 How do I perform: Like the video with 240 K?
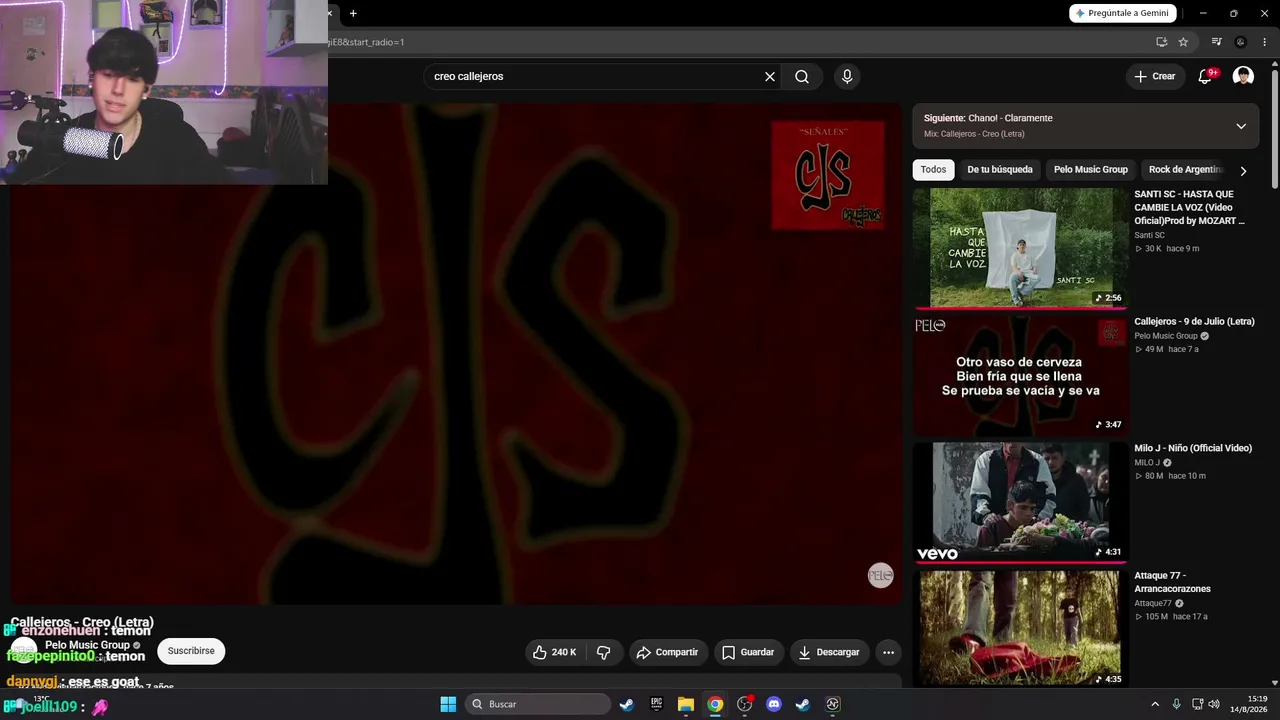coord(556,652)
